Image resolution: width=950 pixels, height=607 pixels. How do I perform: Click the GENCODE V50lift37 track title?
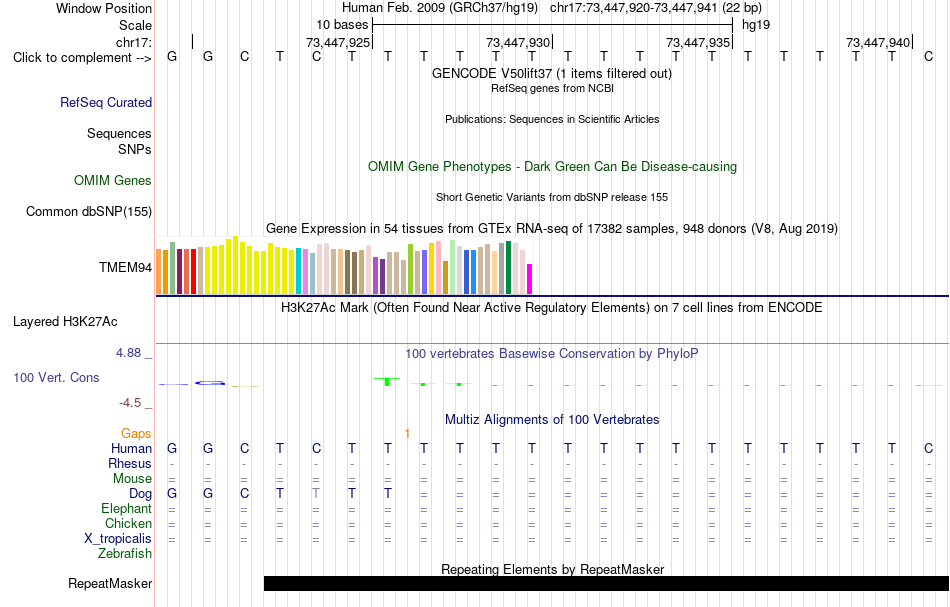pyautogui.click(x=552, y=73)
